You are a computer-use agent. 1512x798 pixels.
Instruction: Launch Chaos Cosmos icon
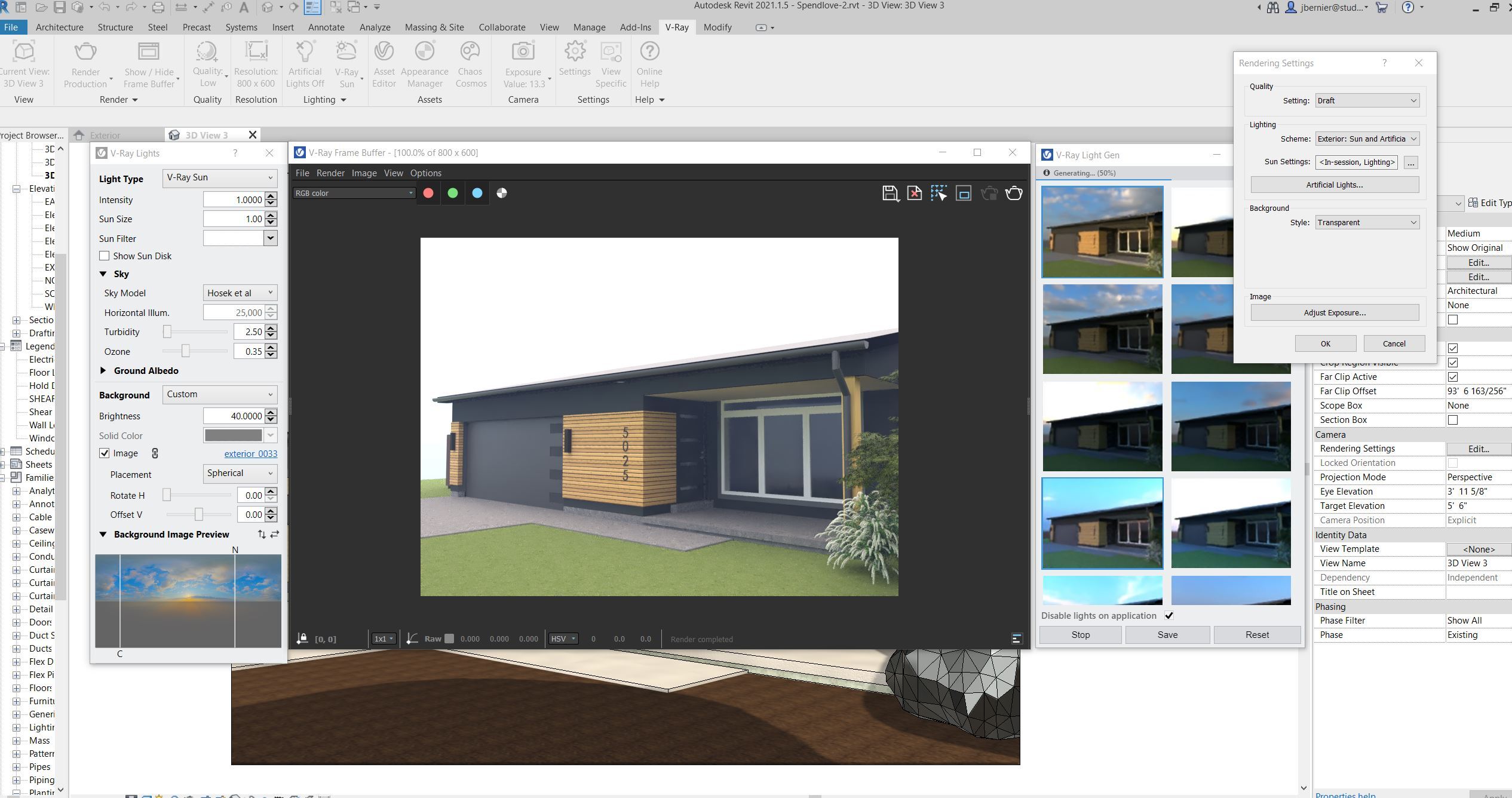470,52
